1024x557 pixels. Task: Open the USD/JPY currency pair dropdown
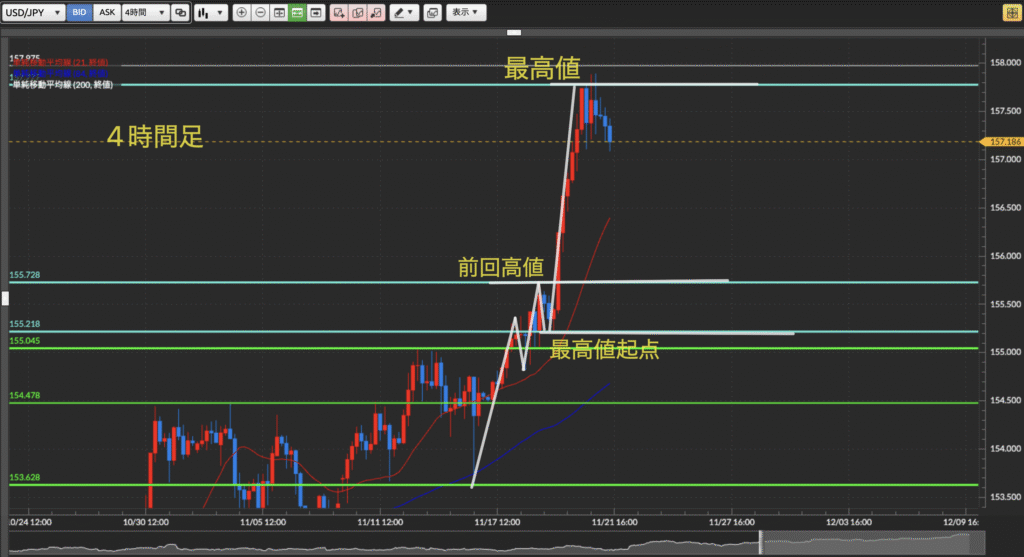pos(34,13)
